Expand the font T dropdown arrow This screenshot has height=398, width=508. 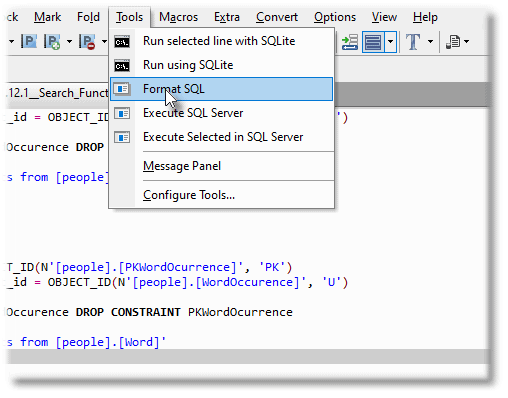pyautogui.click(x=430, y=42)
